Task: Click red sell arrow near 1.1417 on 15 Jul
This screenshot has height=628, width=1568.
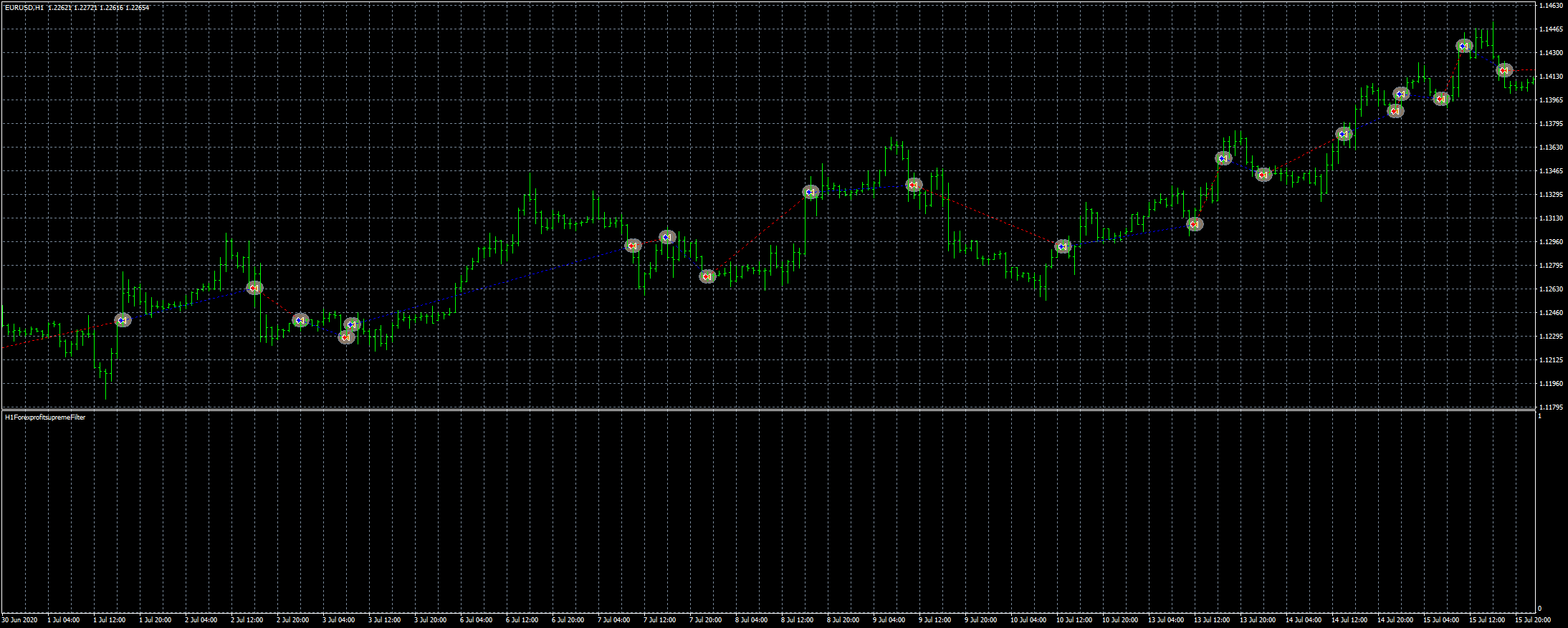Action: coord(1504,70)
